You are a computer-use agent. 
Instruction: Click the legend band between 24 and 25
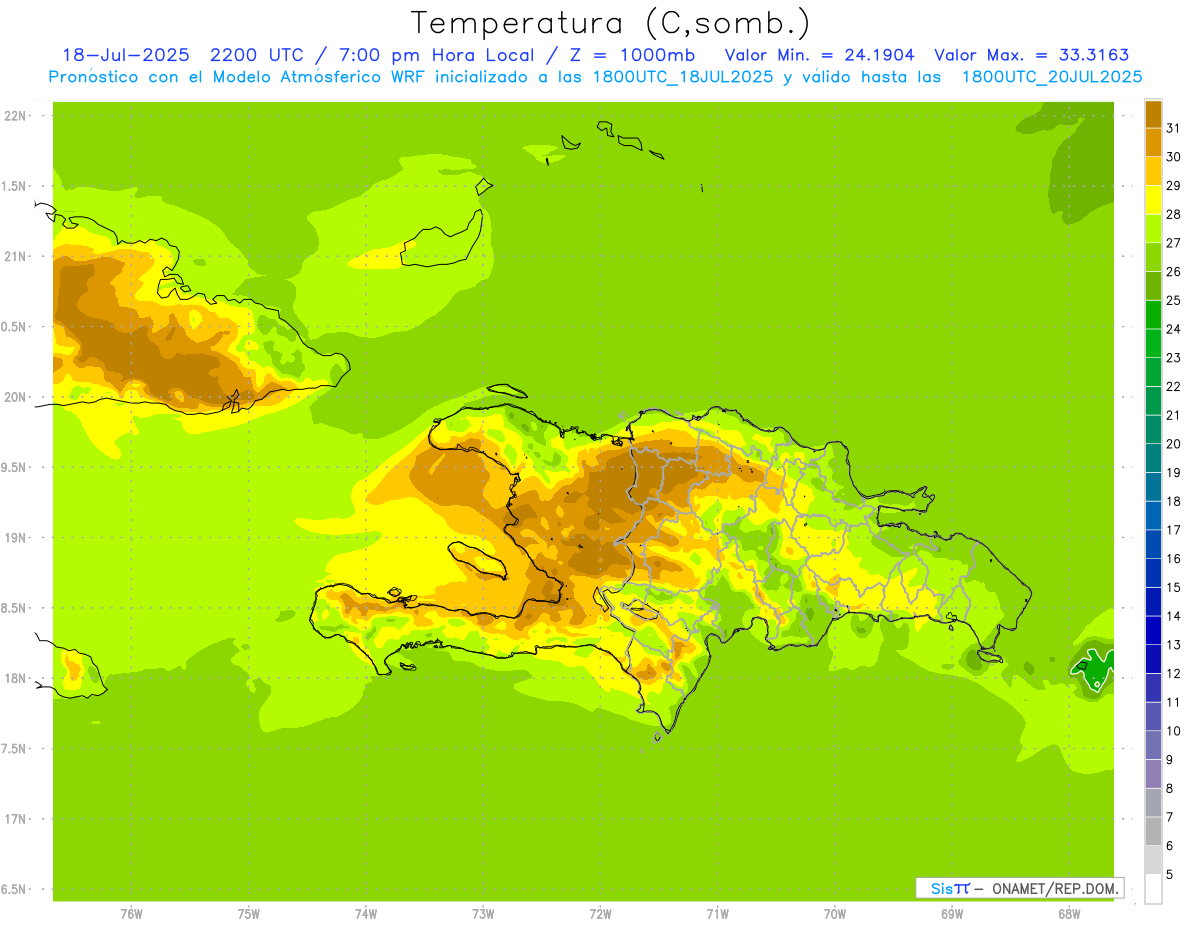[x=1153, y=314]
